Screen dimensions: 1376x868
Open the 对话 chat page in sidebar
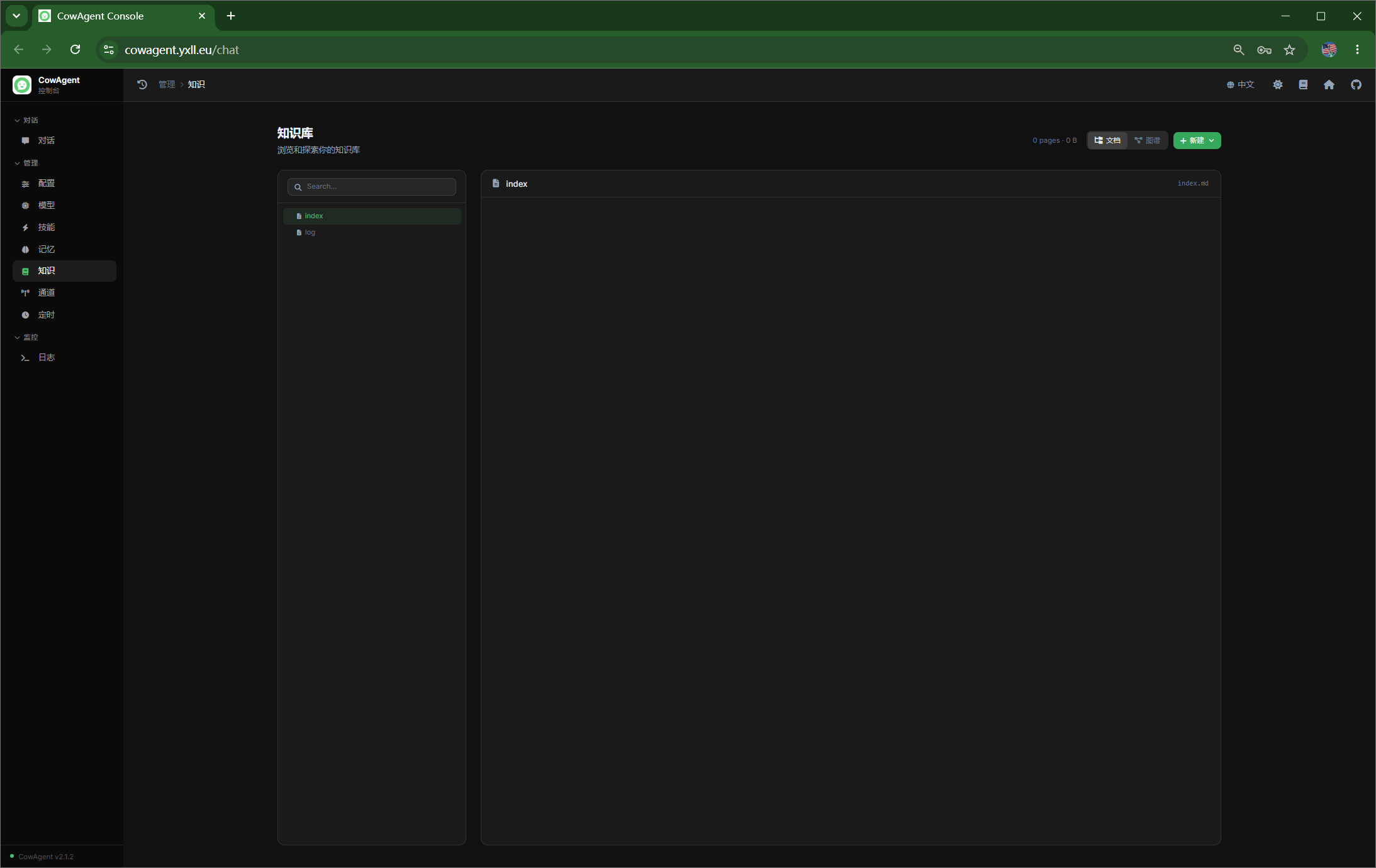64,140
